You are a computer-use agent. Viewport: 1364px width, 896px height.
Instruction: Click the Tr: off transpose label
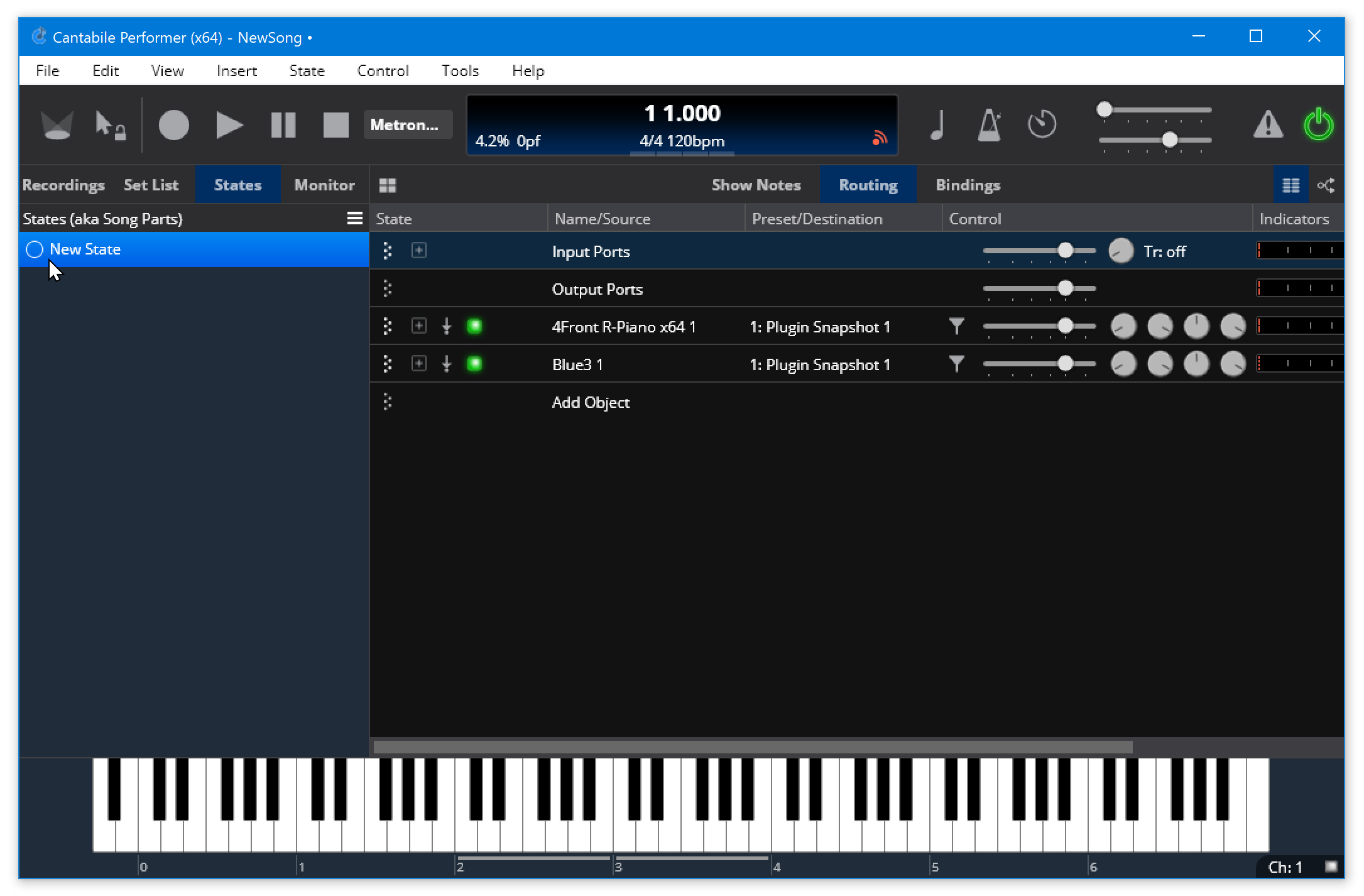(1164, 251)
